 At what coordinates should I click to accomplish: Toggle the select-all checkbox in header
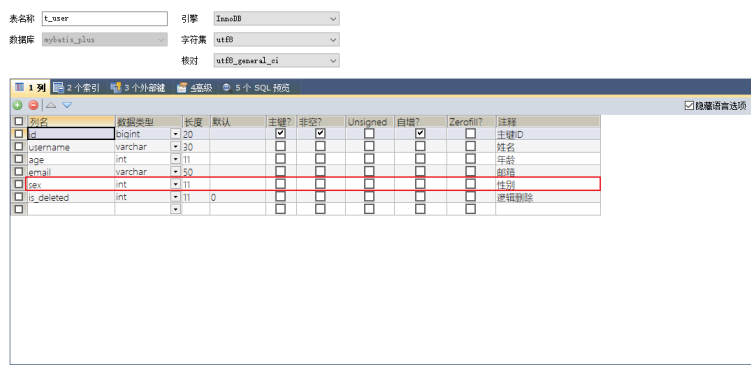point(19,121)
